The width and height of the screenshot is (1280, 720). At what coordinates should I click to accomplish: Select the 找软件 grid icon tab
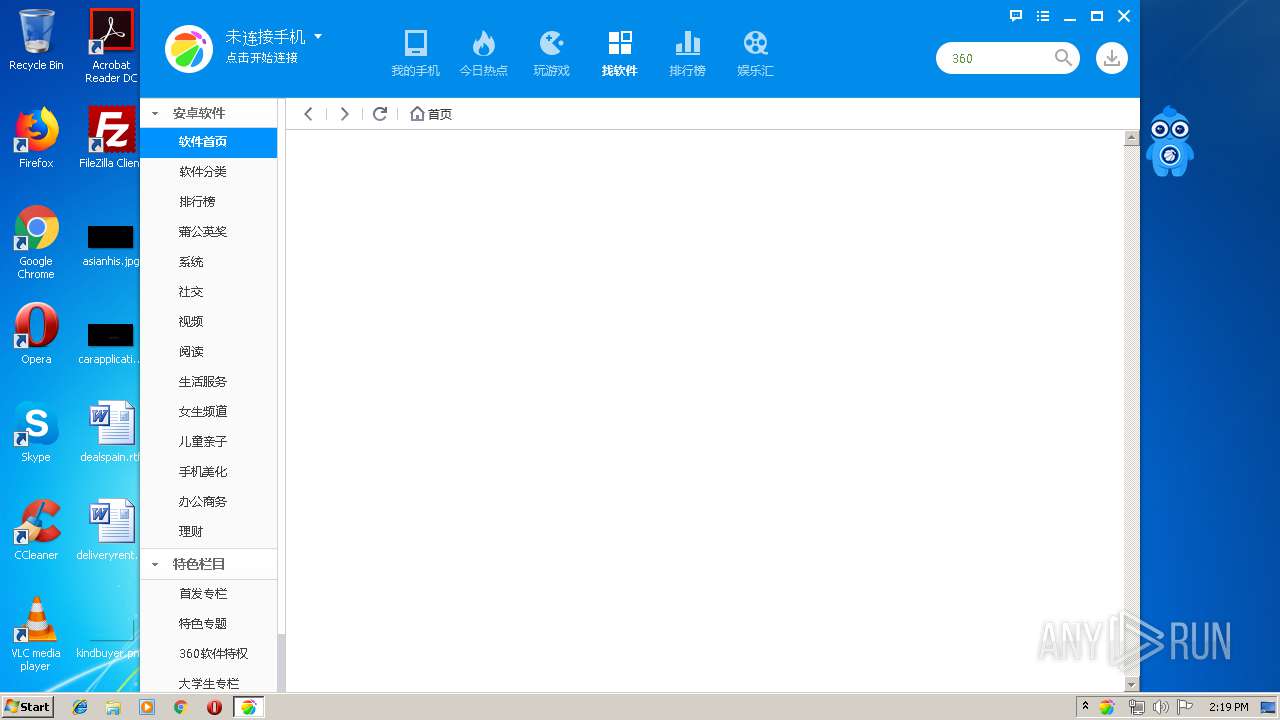[x=620, y=43]
